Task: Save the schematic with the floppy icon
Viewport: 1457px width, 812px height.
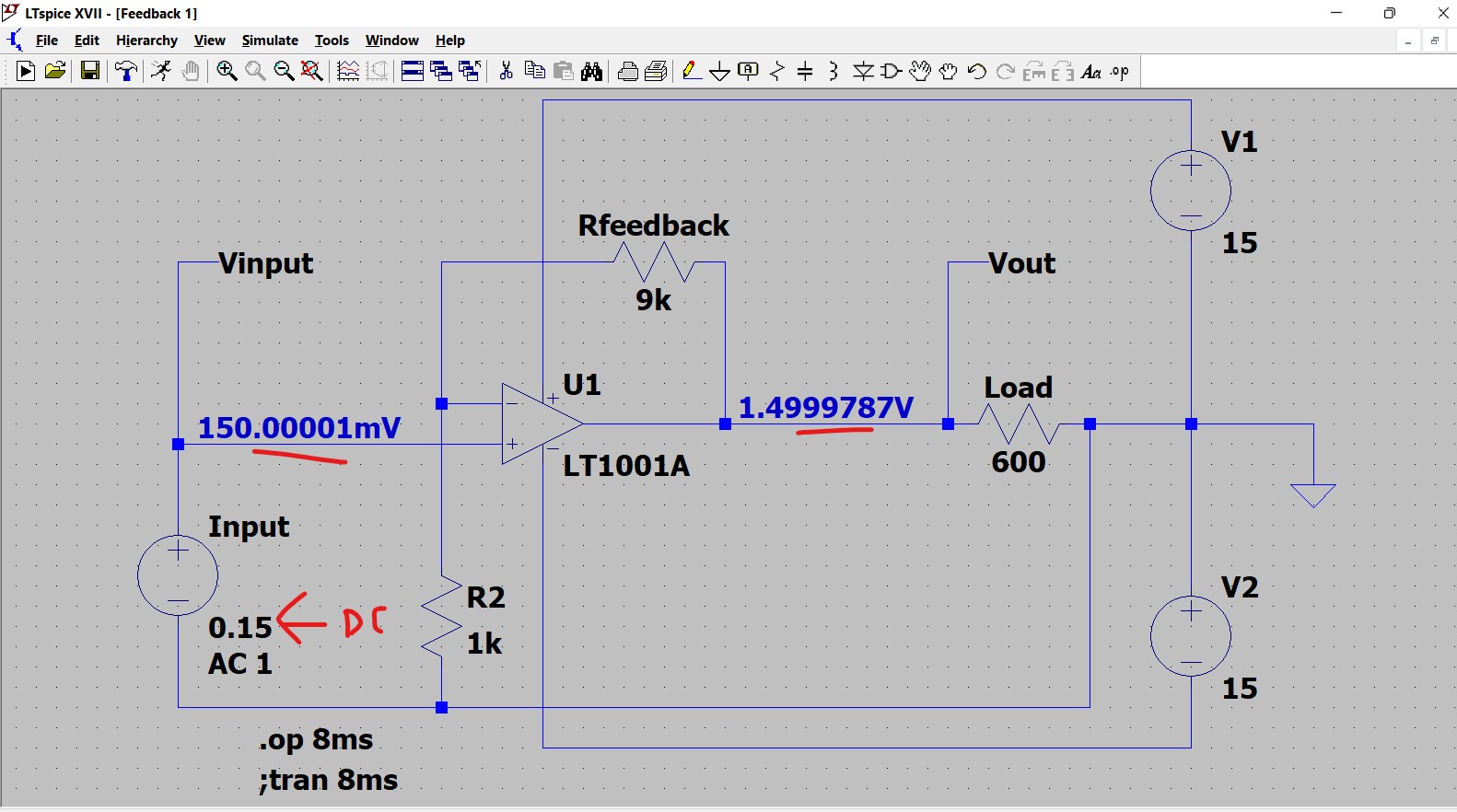Action: pyautogui.click(x=89, y=71)
